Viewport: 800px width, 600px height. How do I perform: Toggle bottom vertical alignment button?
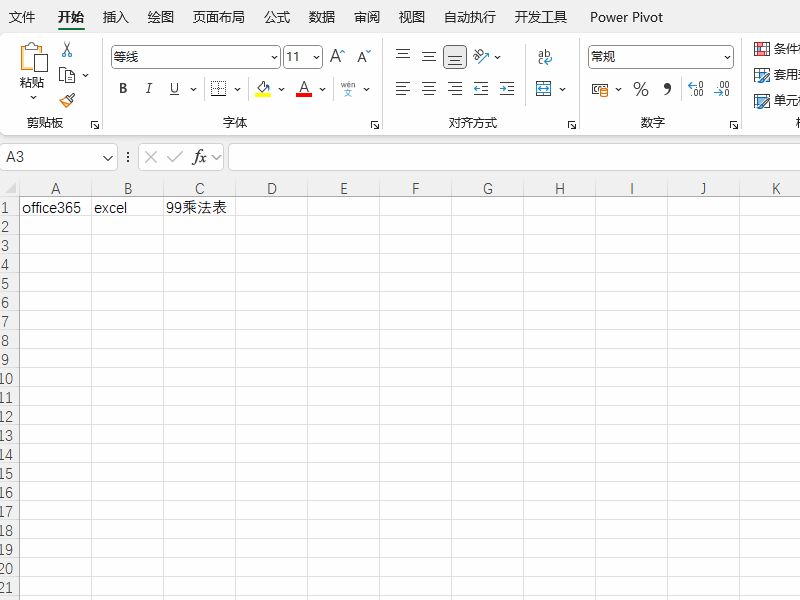click(455, 57)
